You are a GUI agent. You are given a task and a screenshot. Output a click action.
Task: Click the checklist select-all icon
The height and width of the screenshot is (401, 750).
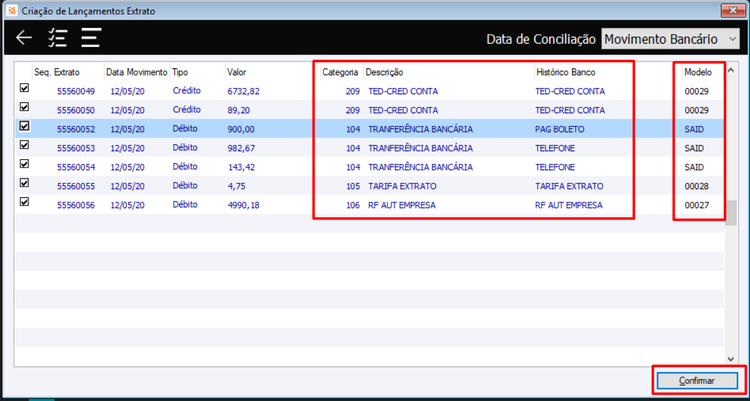pos(57,38)
